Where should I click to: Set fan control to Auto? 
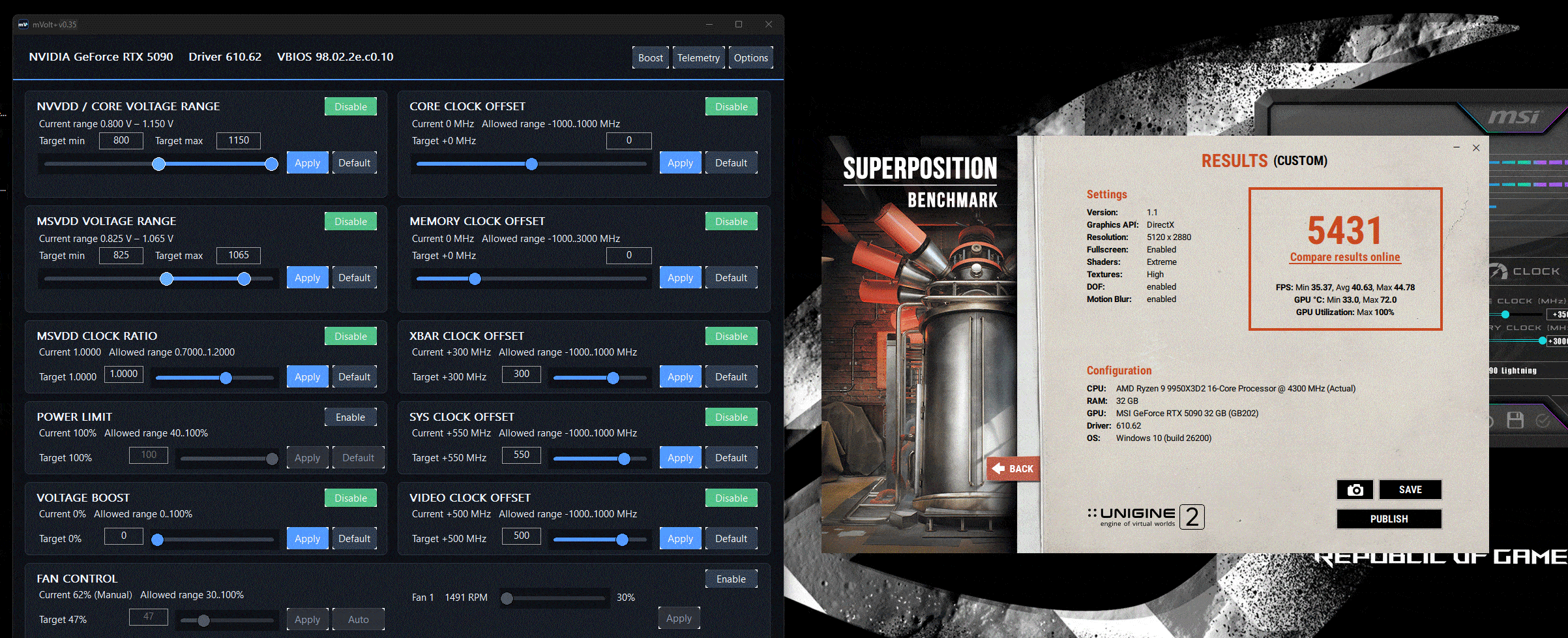point(359,620)
